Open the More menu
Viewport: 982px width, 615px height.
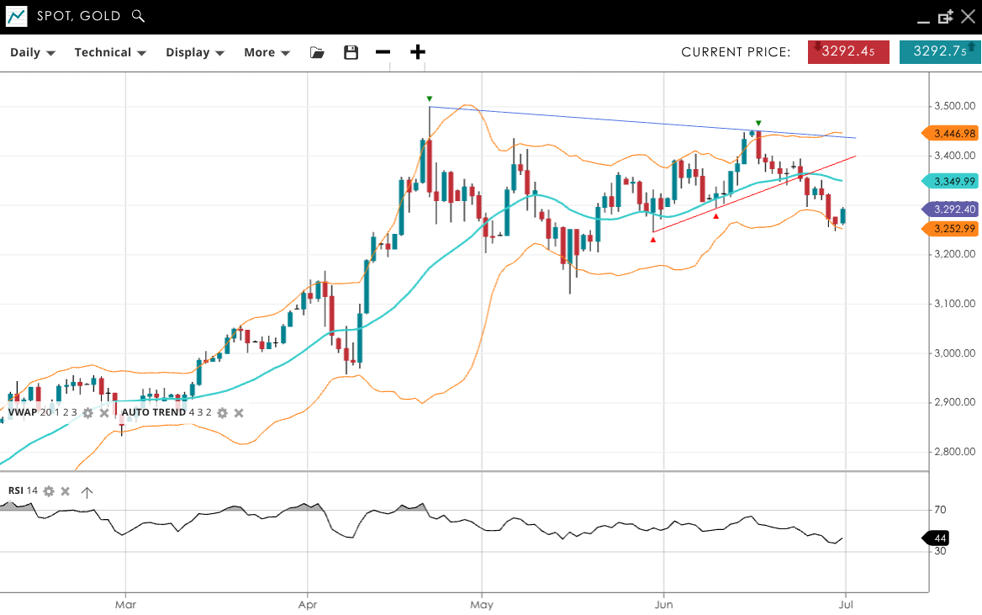click(x=267, y=52)
